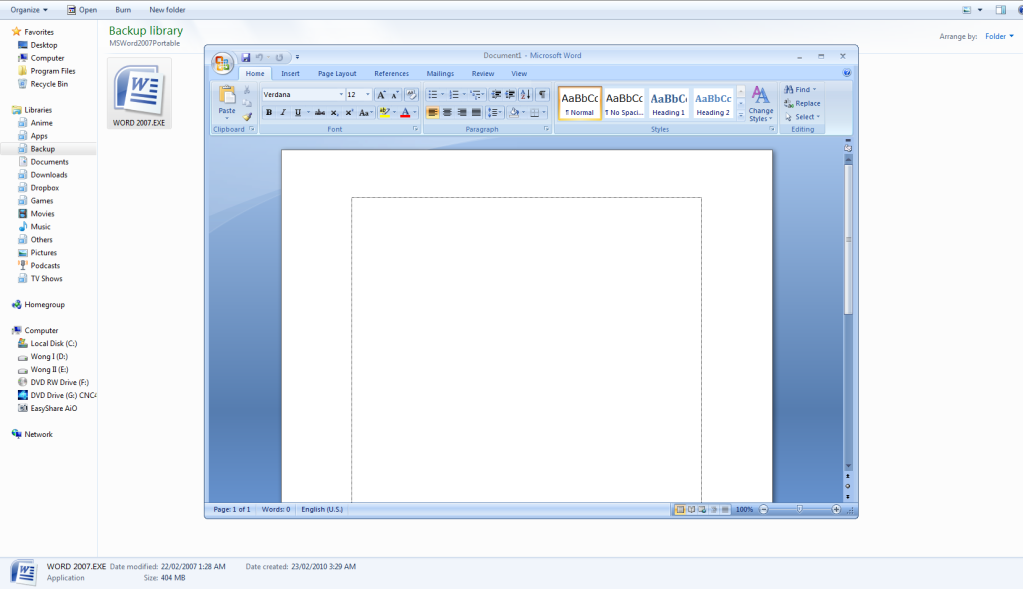This screenshot has width=1023, height=589.
Task: Apply the Heading 2 style
Action: 713,103
